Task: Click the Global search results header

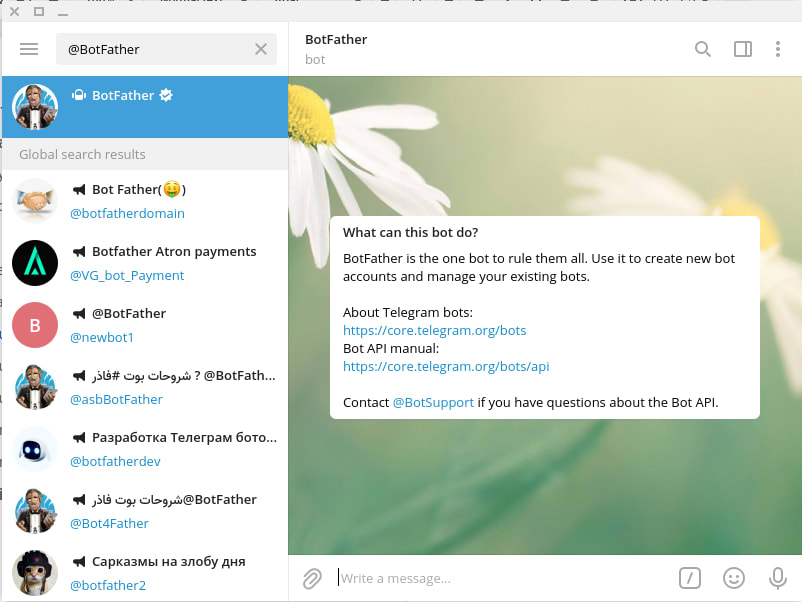Action: pyautogui.click(x=145, y=154)
